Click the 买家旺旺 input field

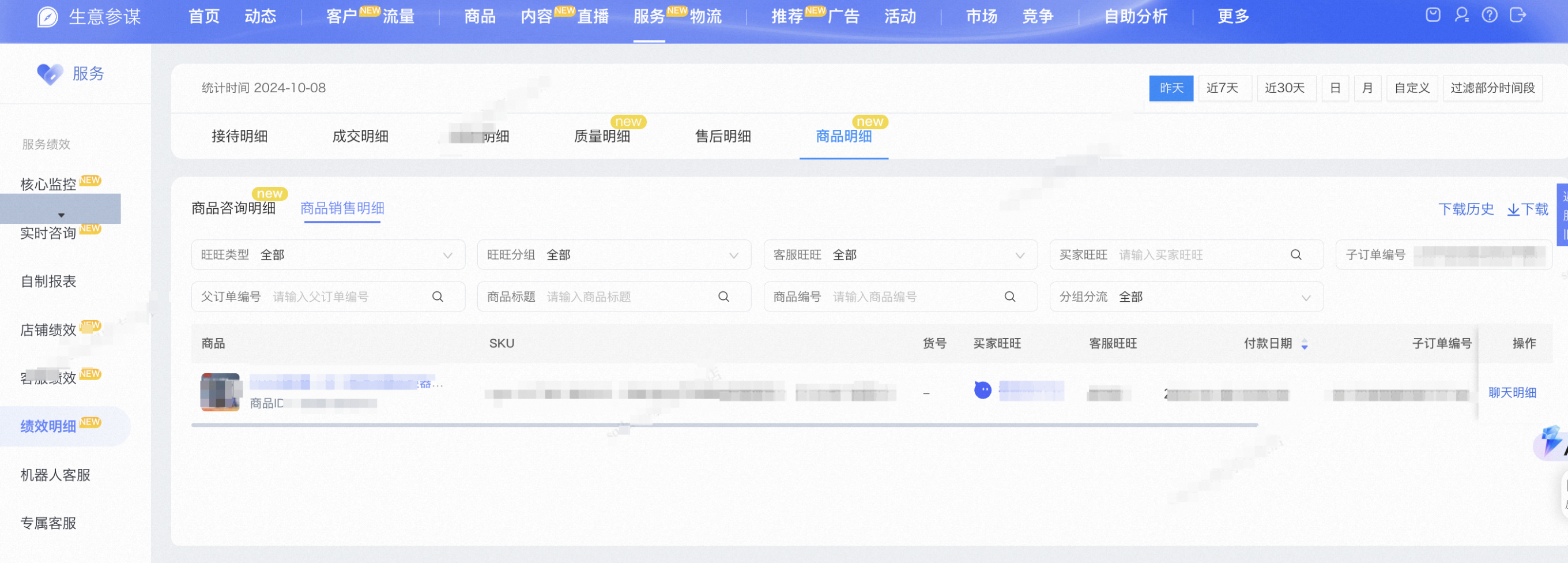point(1186,255)
